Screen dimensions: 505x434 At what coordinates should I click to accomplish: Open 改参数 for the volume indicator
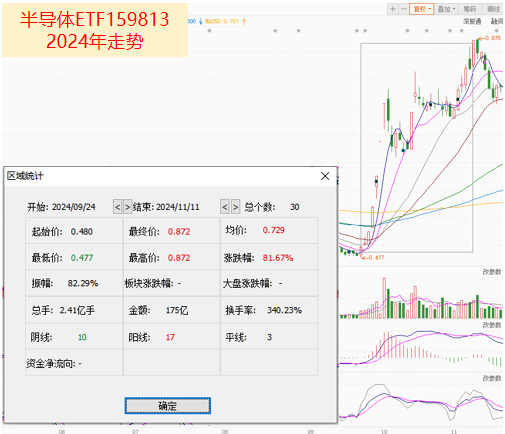(x=492, y=272)
